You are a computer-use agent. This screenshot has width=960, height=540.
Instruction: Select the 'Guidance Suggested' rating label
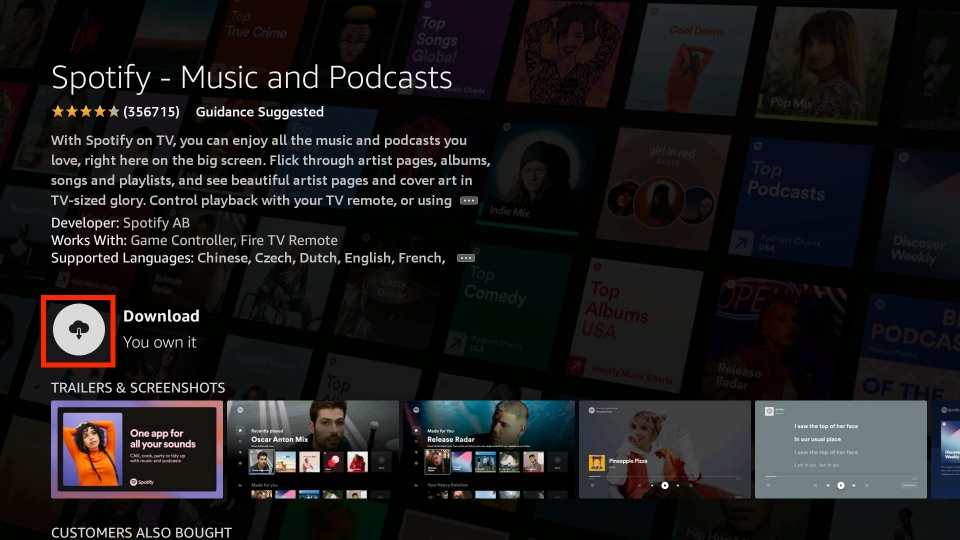pyautogui.click(x=260, y=112)
